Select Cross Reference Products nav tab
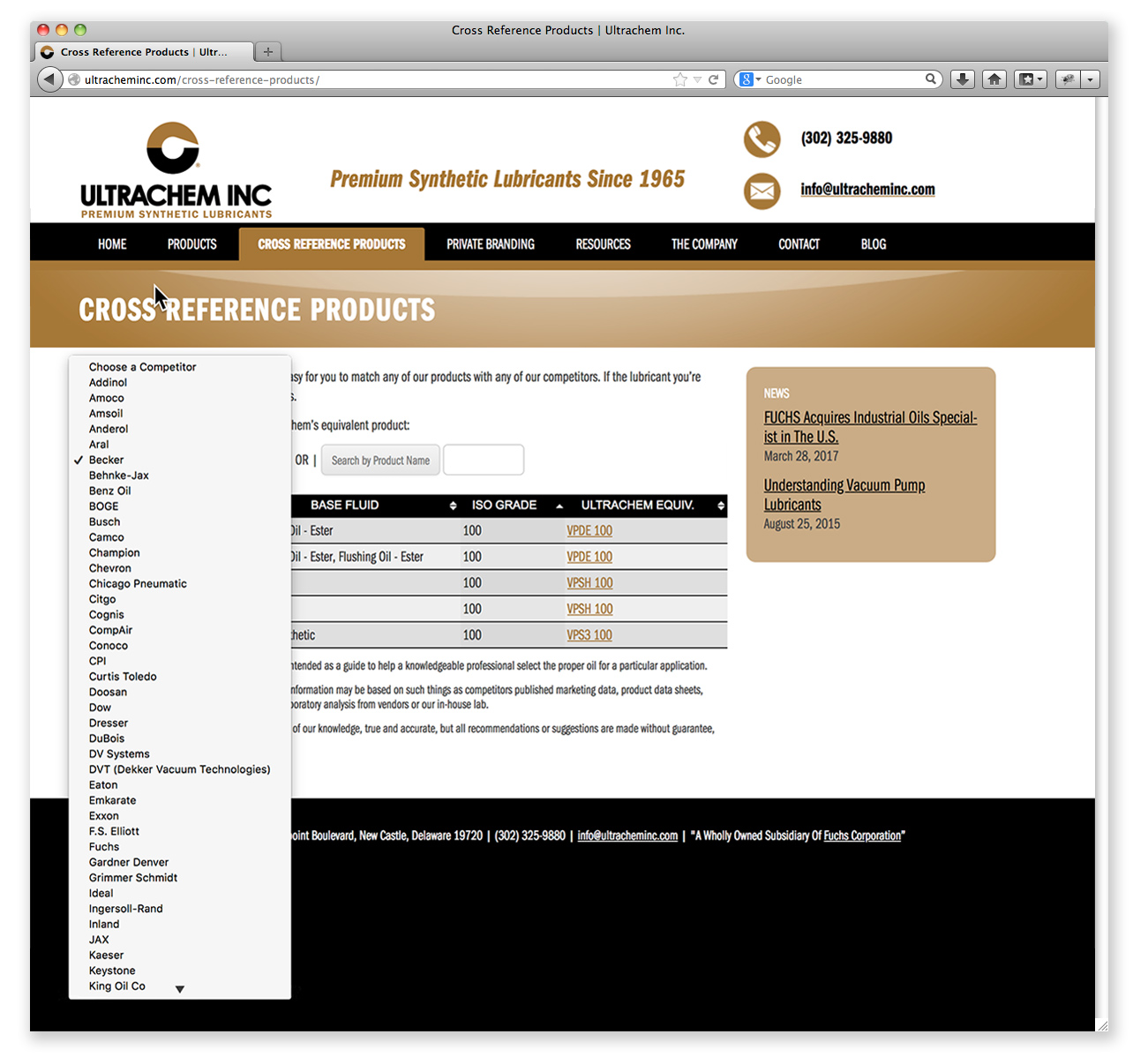 click(x=332, y=244)
